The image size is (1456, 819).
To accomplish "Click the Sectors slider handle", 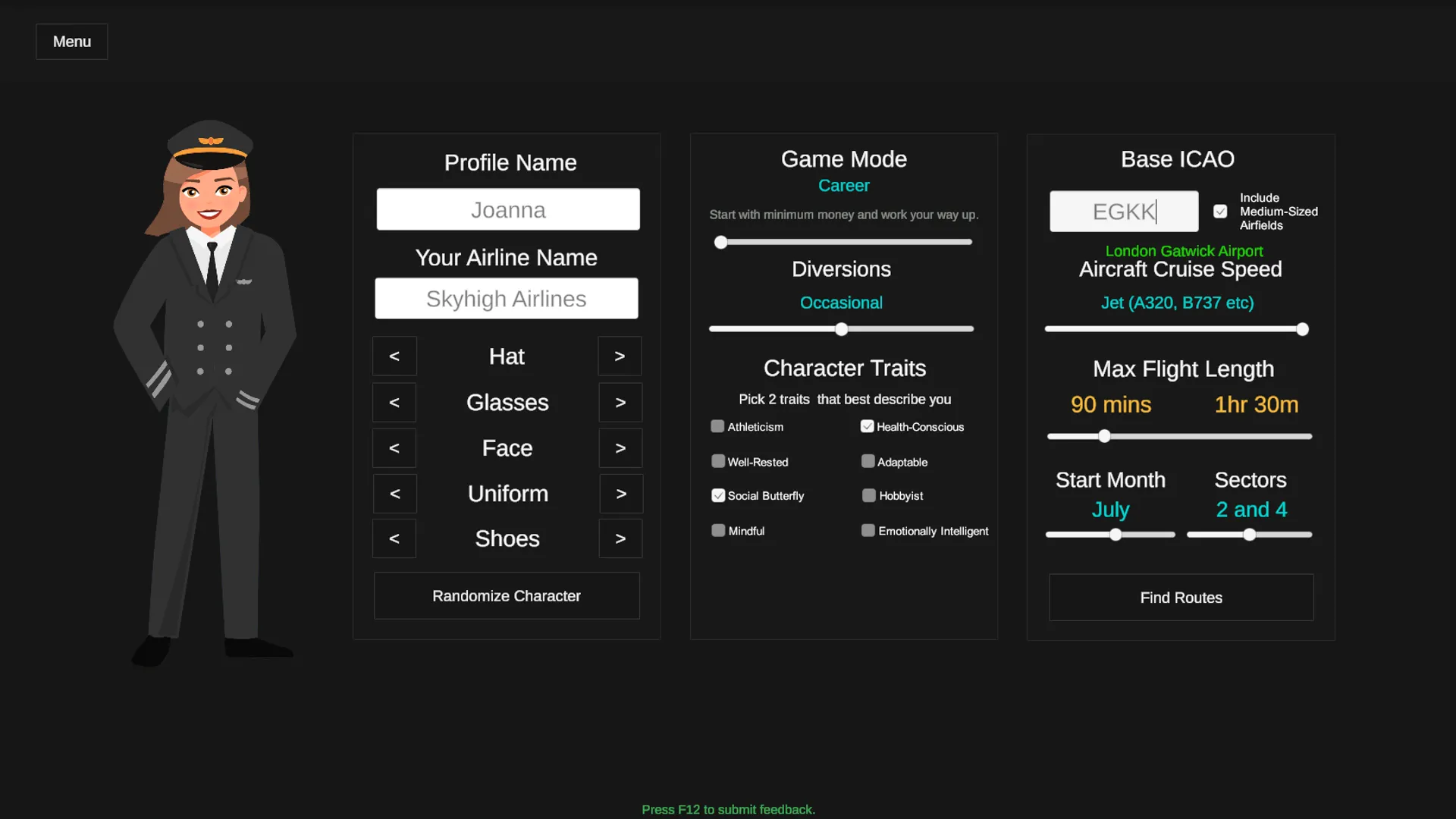I will point(1249,535).
